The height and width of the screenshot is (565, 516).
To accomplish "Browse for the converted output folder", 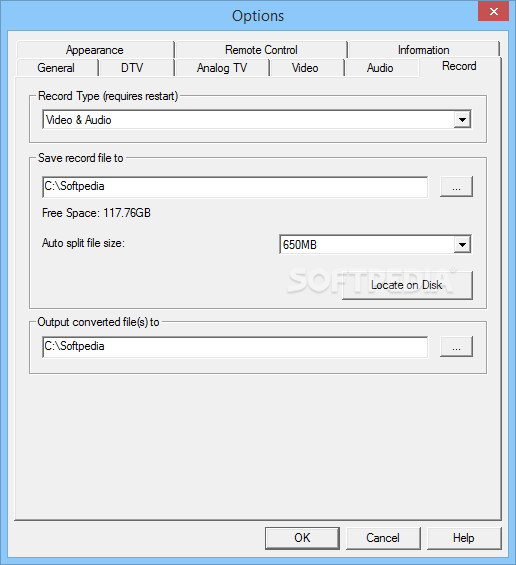I will point(456,347).
